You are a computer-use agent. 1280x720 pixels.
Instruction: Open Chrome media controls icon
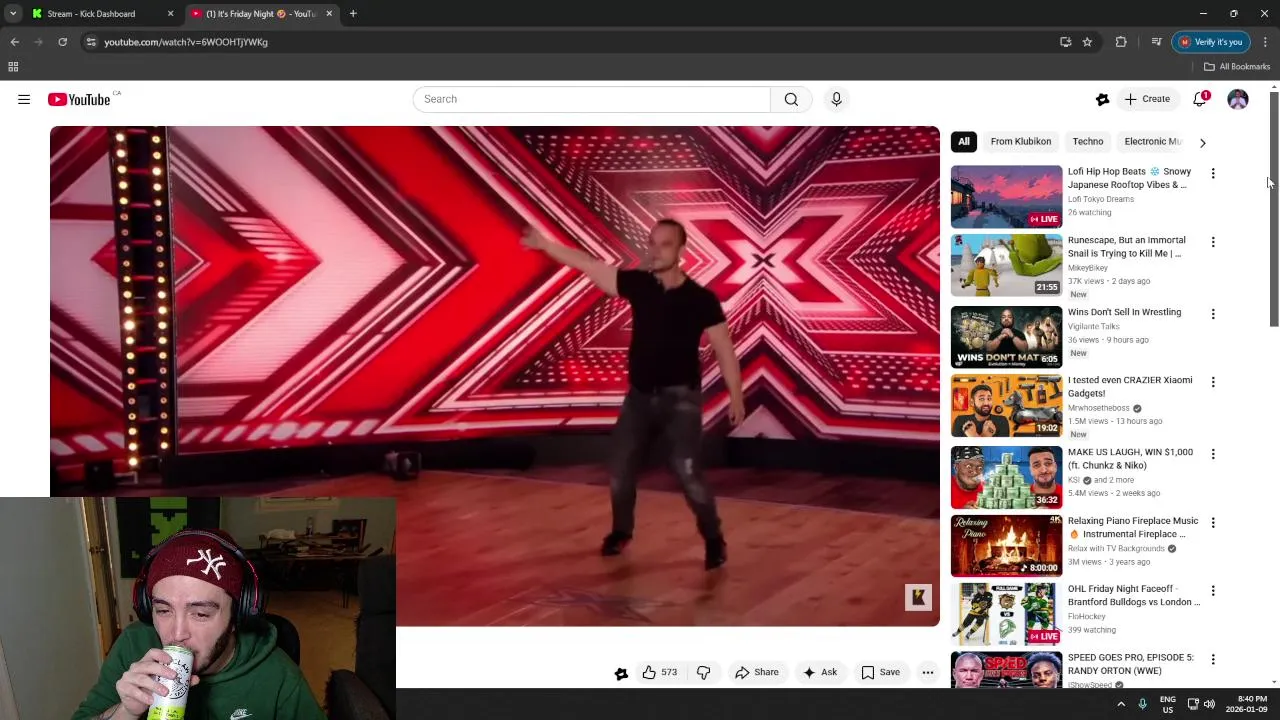click(x=1156, y=42)
